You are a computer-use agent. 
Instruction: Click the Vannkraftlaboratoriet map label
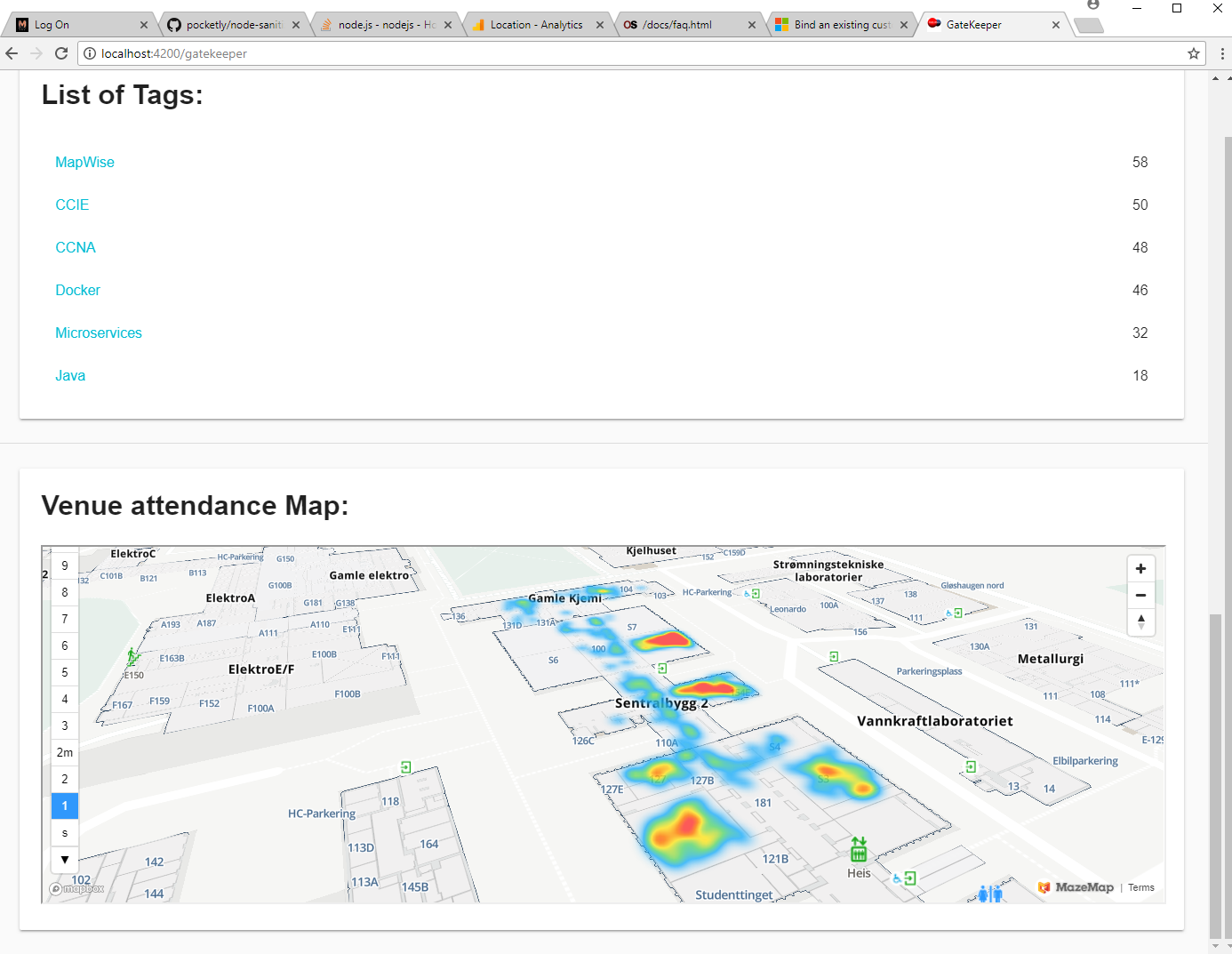pyautogui.click(x=935, y=721)
